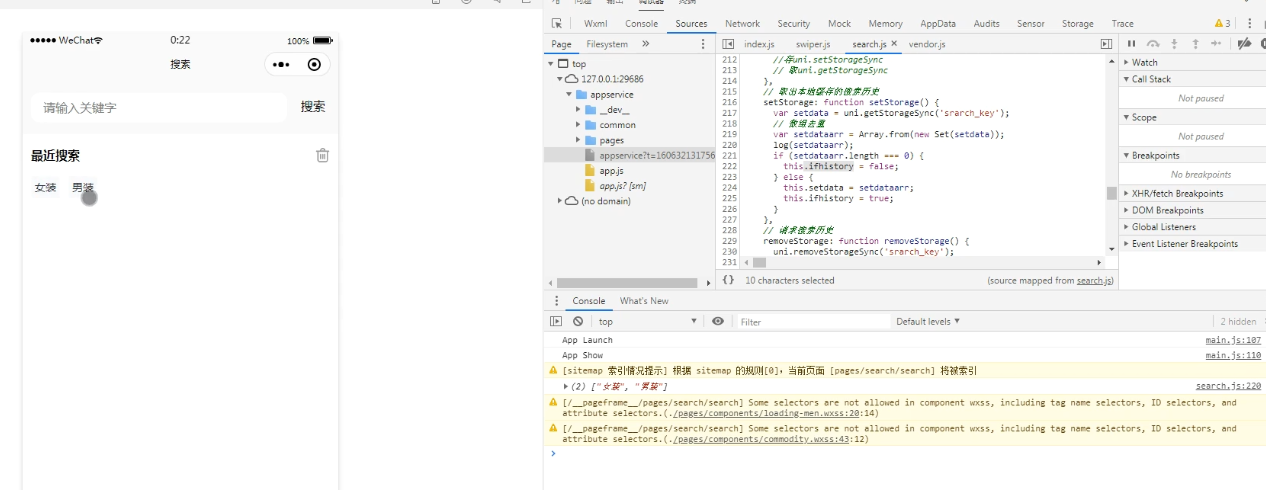
Task: Open loading-men.wxss:20:14 link
Action: [x=768, y=412]
